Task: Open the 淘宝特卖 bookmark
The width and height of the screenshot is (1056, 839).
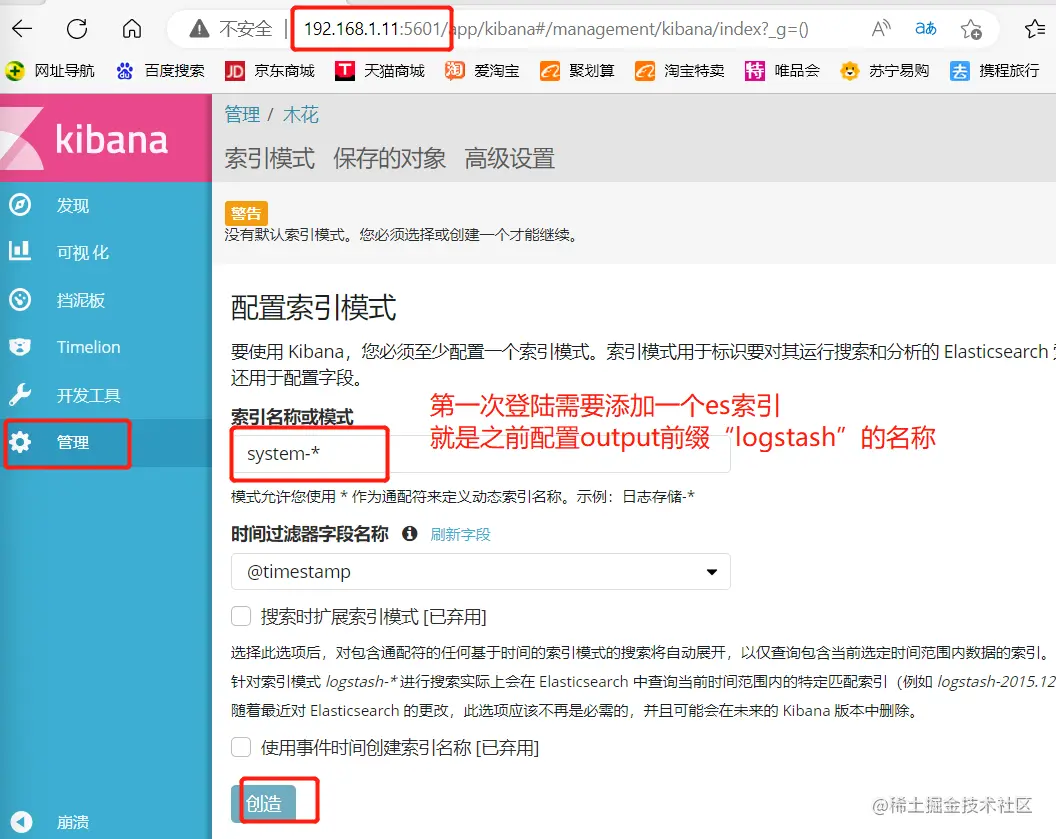Action: click(680, 71)
